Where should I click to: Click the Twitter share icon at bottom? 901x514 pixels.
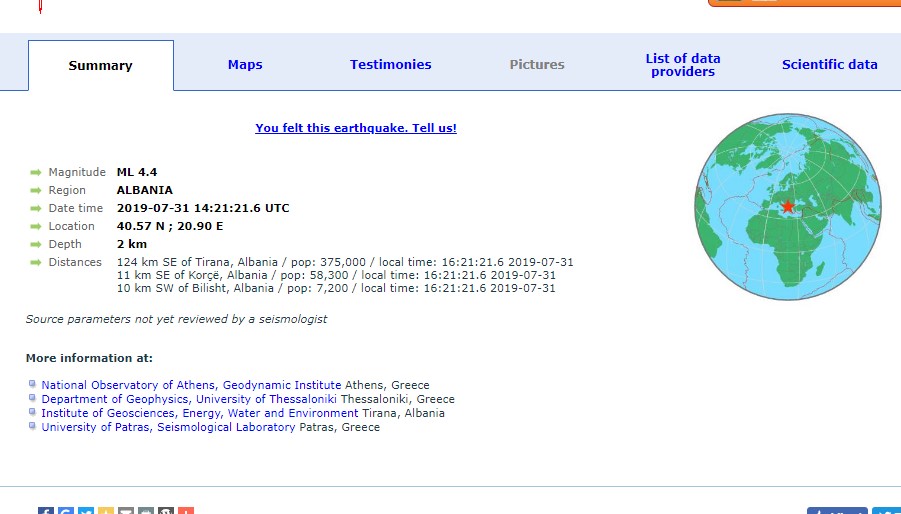coord(85,511)
